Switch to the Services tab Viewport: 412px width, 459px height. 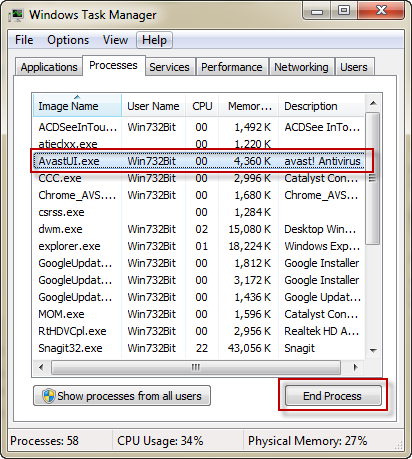pyautogui.click(x=169, y=67)
